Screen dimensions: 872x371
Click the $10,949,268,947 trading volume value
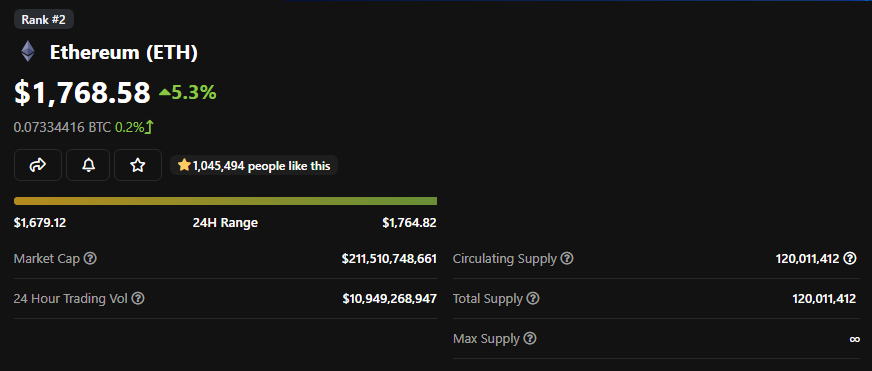click(390, 299)
